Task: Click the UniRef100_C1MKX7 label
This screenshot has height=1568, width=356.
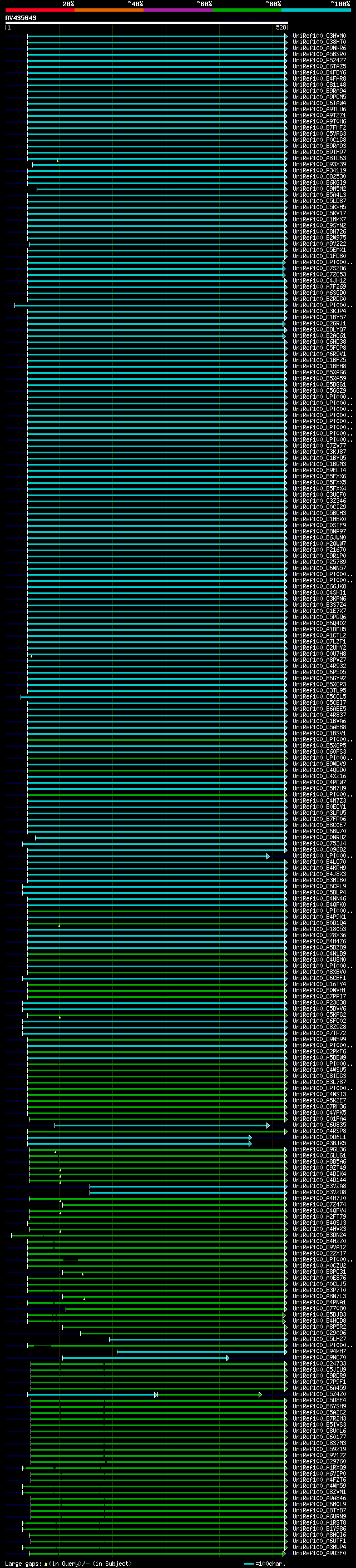Action: 319,219
